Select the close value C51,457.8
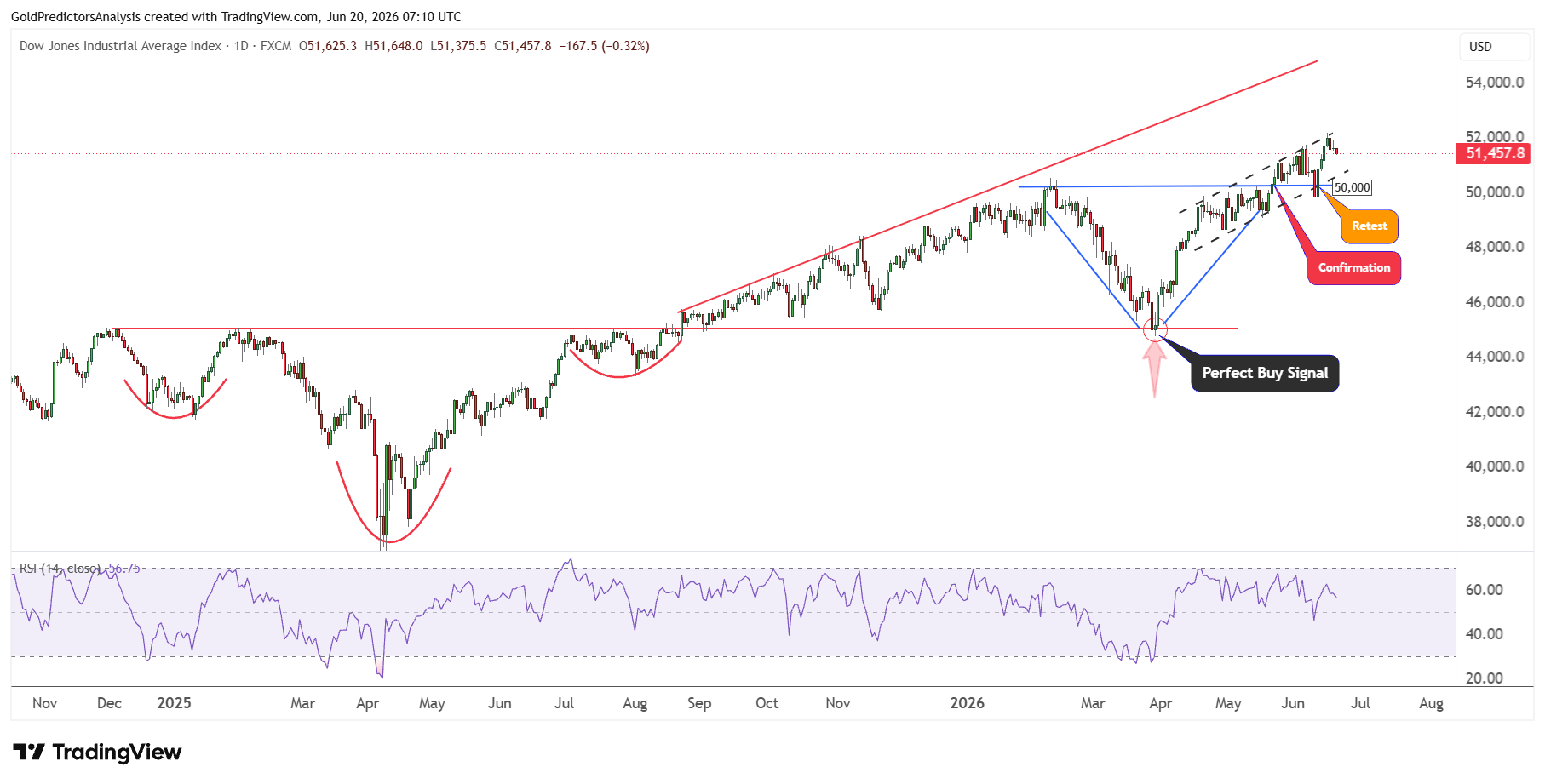The image size is (1545, 784). [x=523, y=46]
